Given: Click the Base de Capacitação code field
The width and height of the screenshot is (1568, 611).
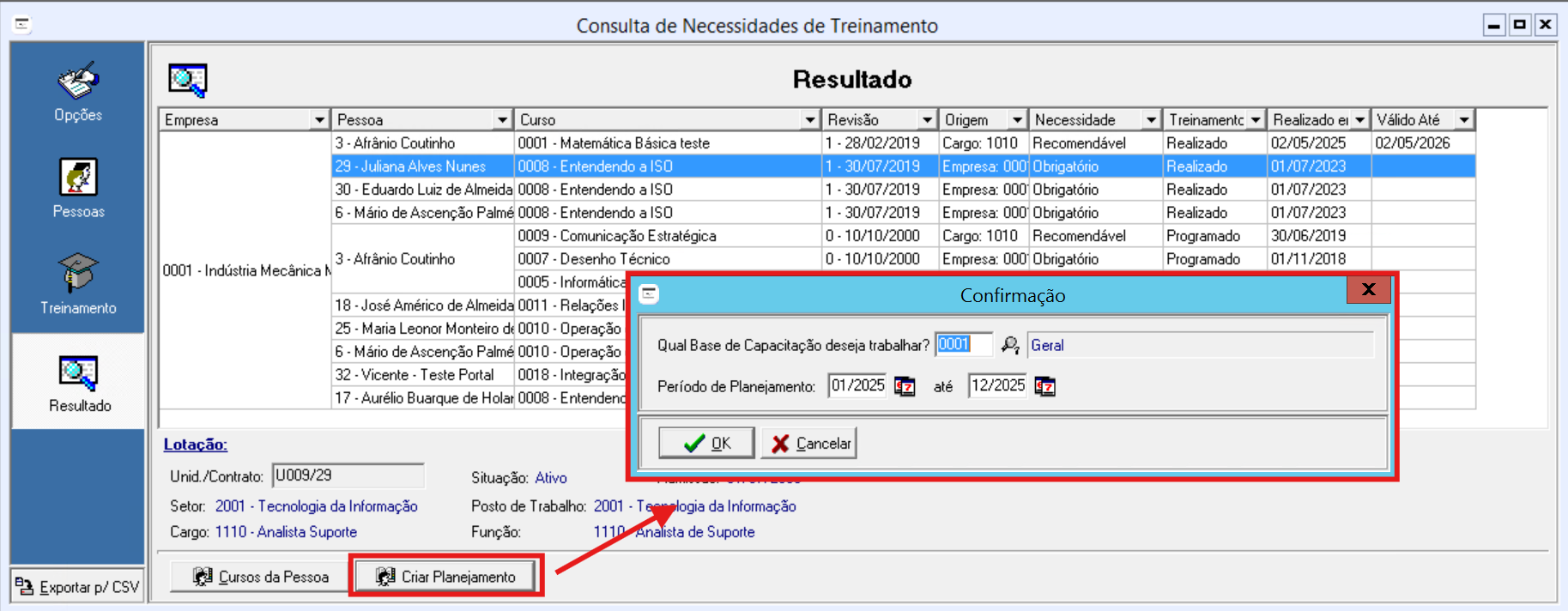Looking at the screenshot, I should (x=963, y=345).
